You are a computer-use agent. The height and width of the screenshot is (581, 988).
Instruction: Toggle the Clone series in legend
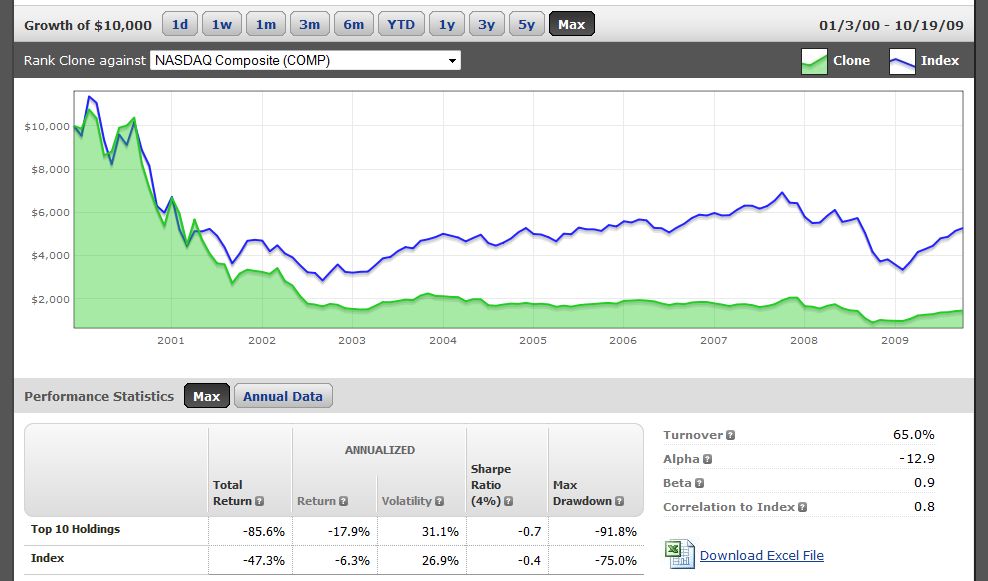tap(835, 61)
